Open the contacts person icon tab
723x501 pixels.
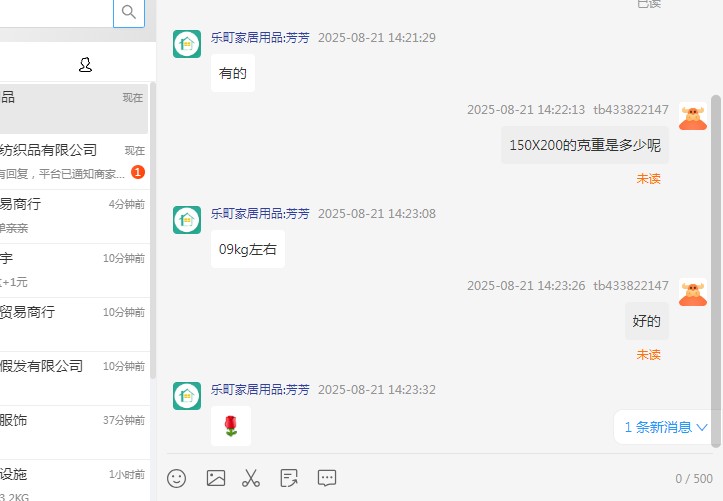[x=85, y=65]
